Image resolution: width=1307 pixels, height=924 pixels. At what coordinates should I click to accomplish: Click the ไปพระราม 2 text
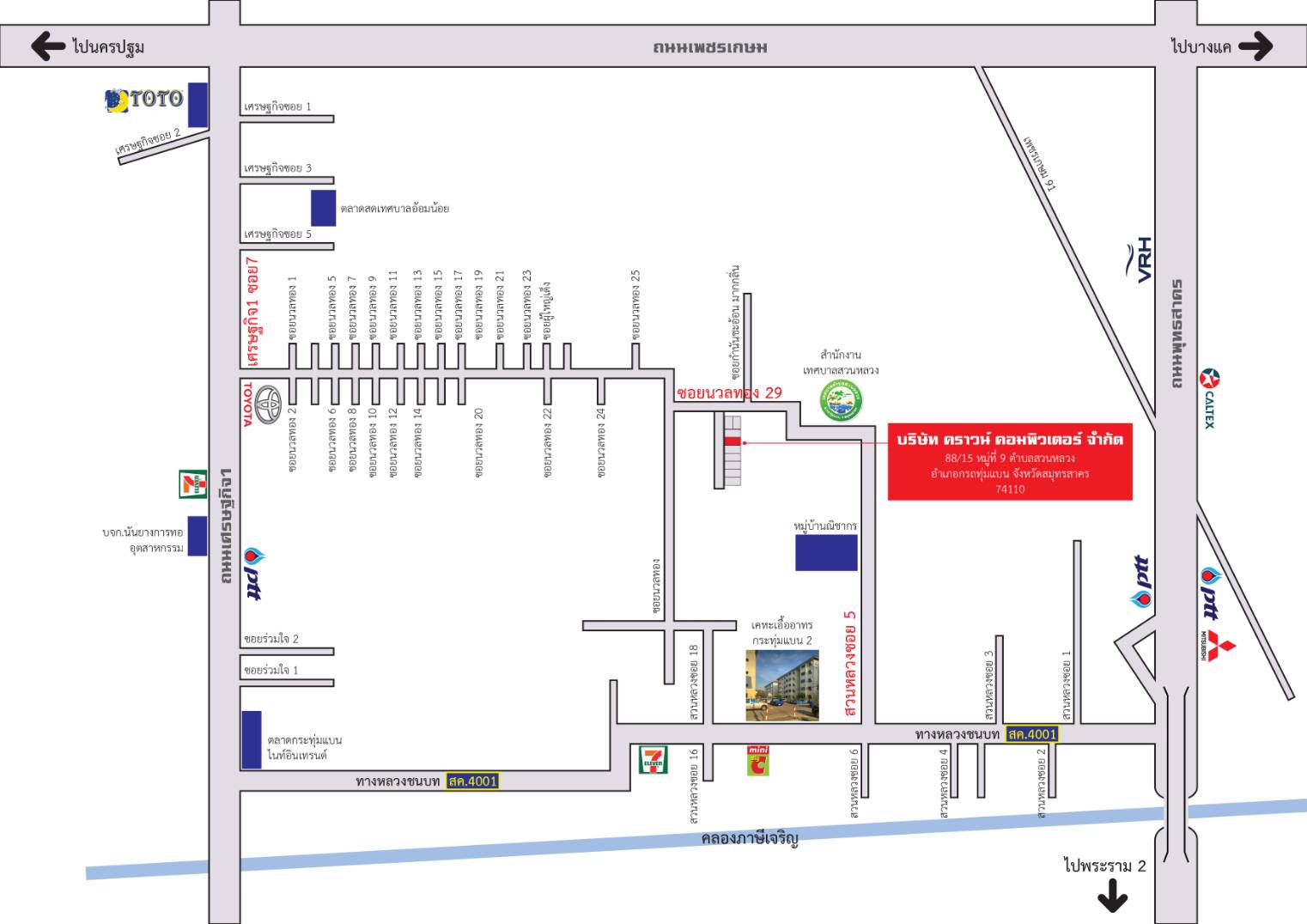click(1104, 866)
